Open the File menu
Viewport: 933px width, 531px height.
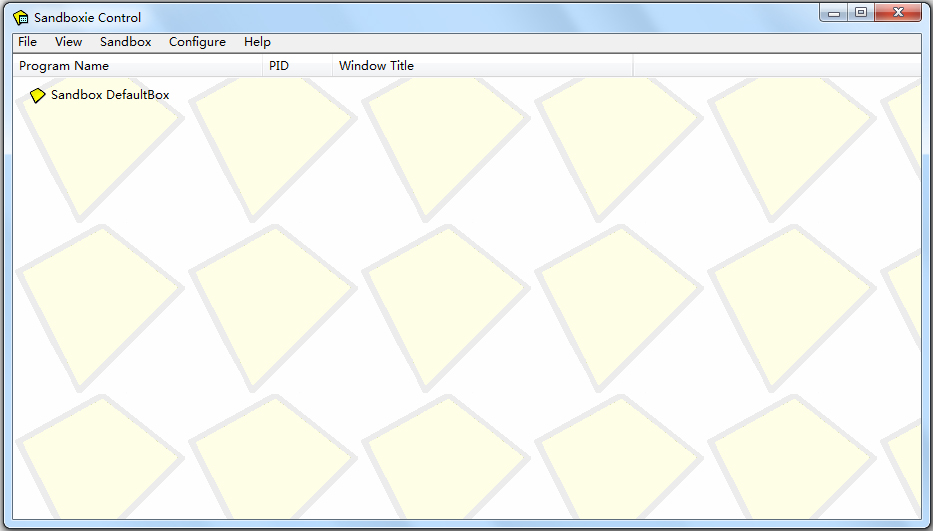point(27,42)
